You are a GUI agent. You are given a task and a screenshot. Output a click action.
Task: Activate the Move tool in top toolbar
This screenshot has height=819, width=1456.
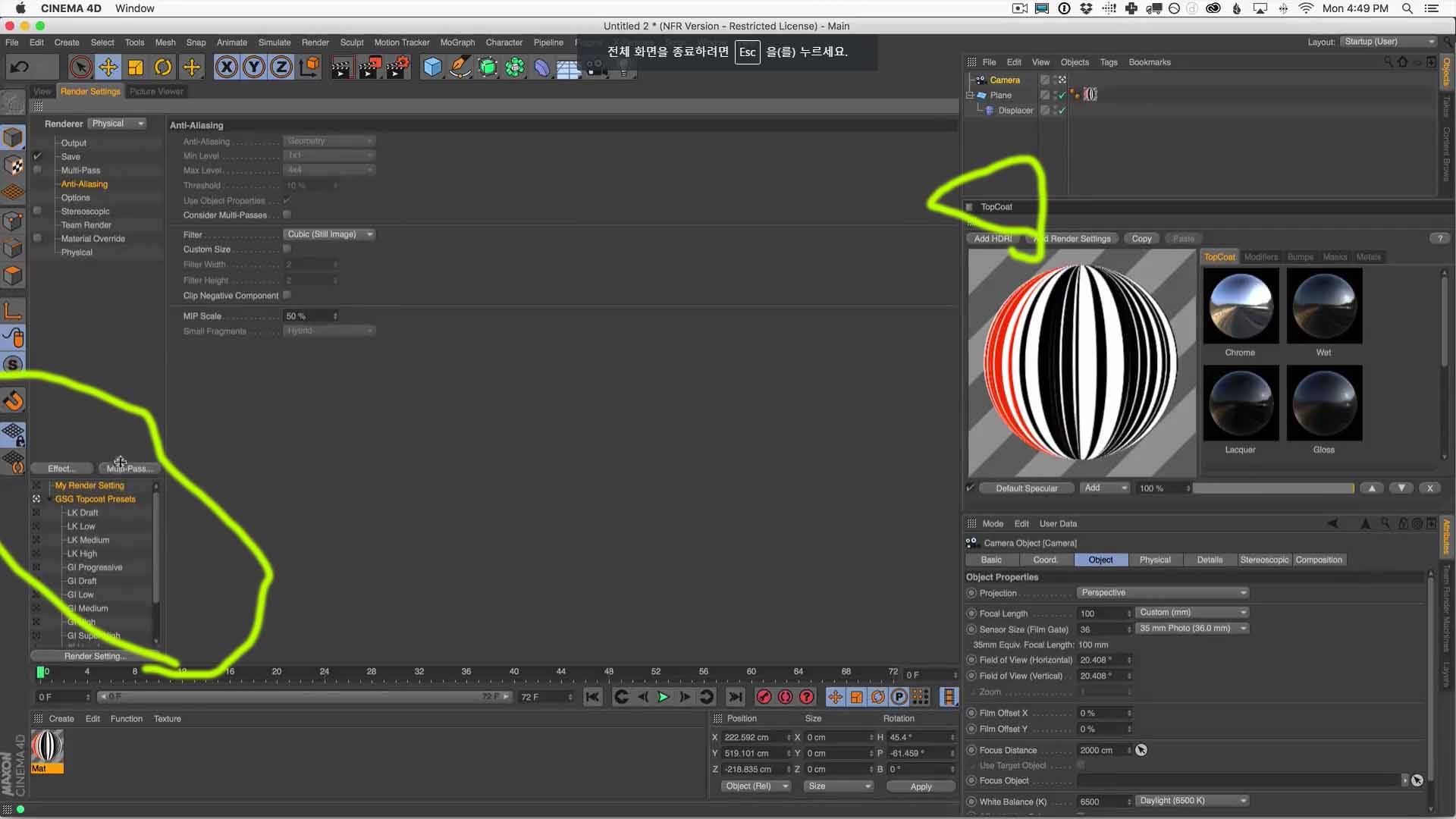point(108,67)
